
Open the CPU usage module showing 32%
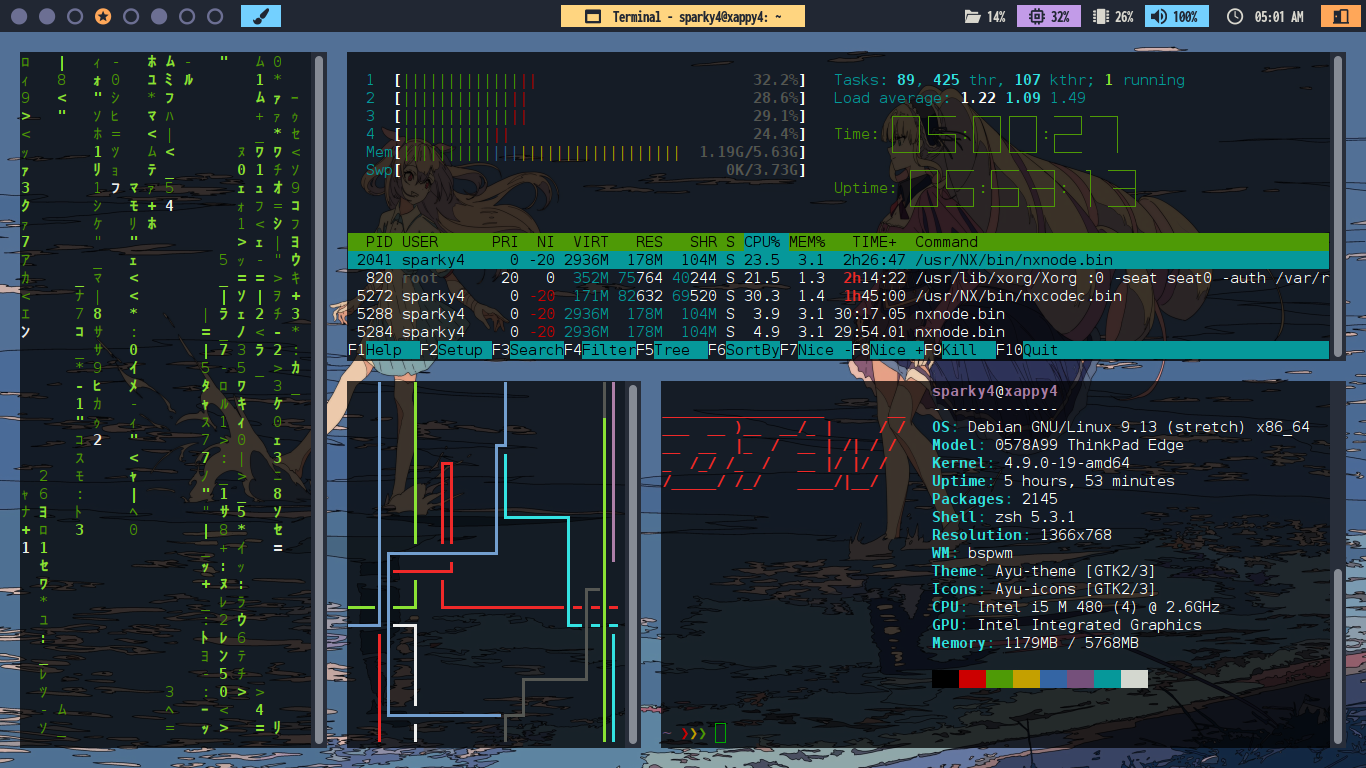[1047, 17]
